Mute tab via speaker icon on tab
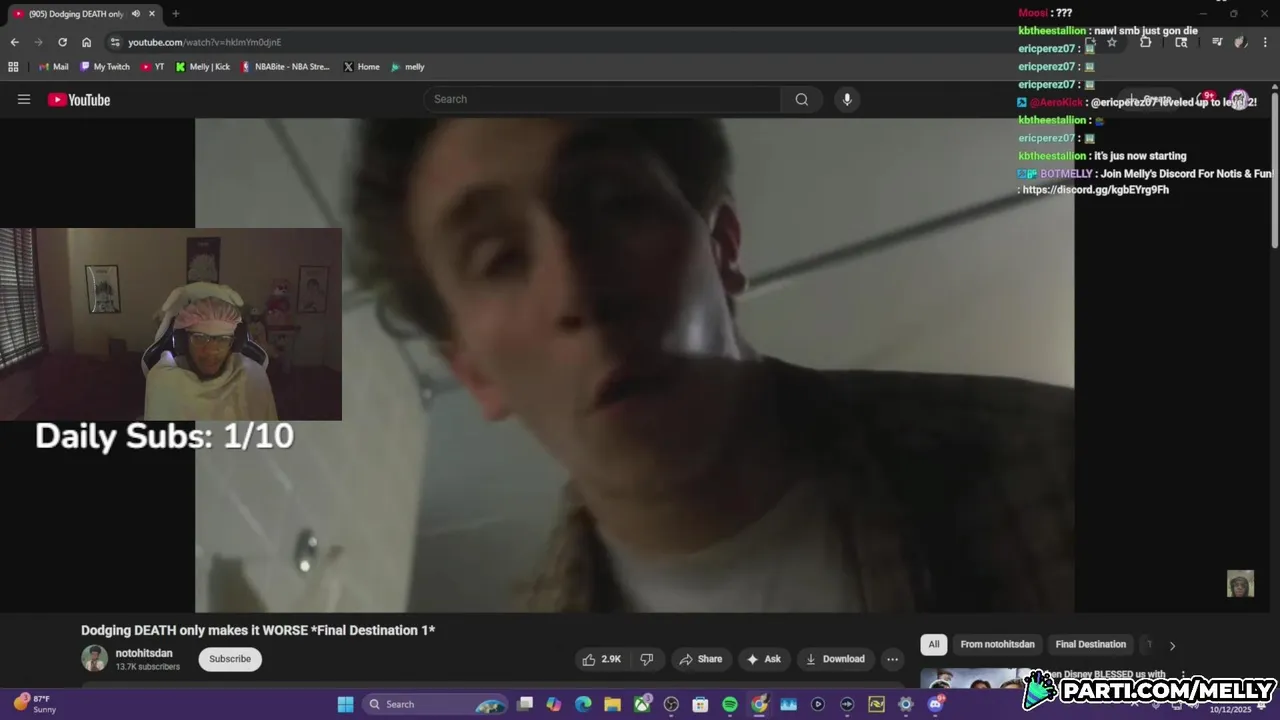Screen dimensions: 1280x720 point(136,14)
